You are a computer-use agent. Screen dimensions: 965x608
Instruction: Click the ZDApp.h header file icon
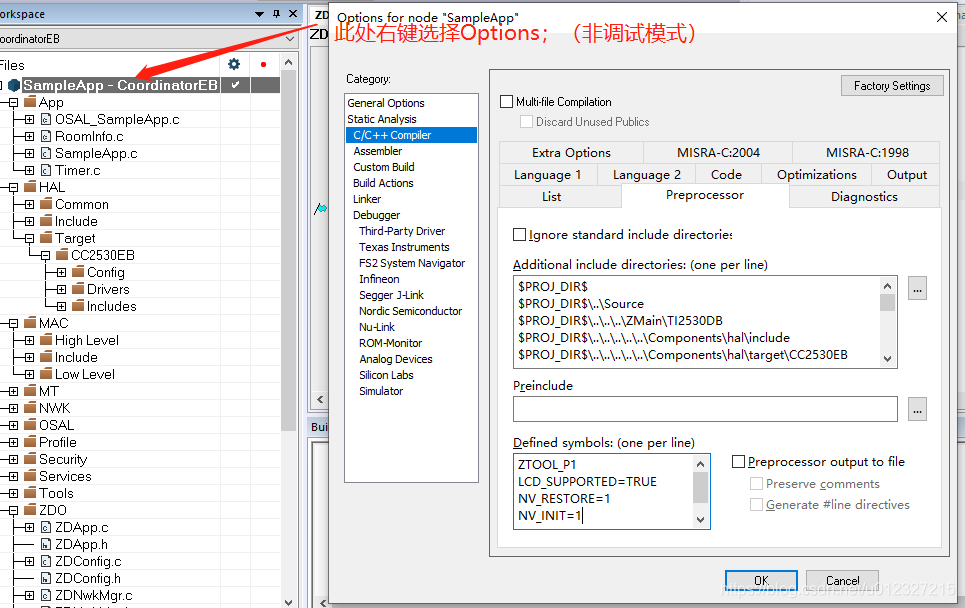coord(46,545)
